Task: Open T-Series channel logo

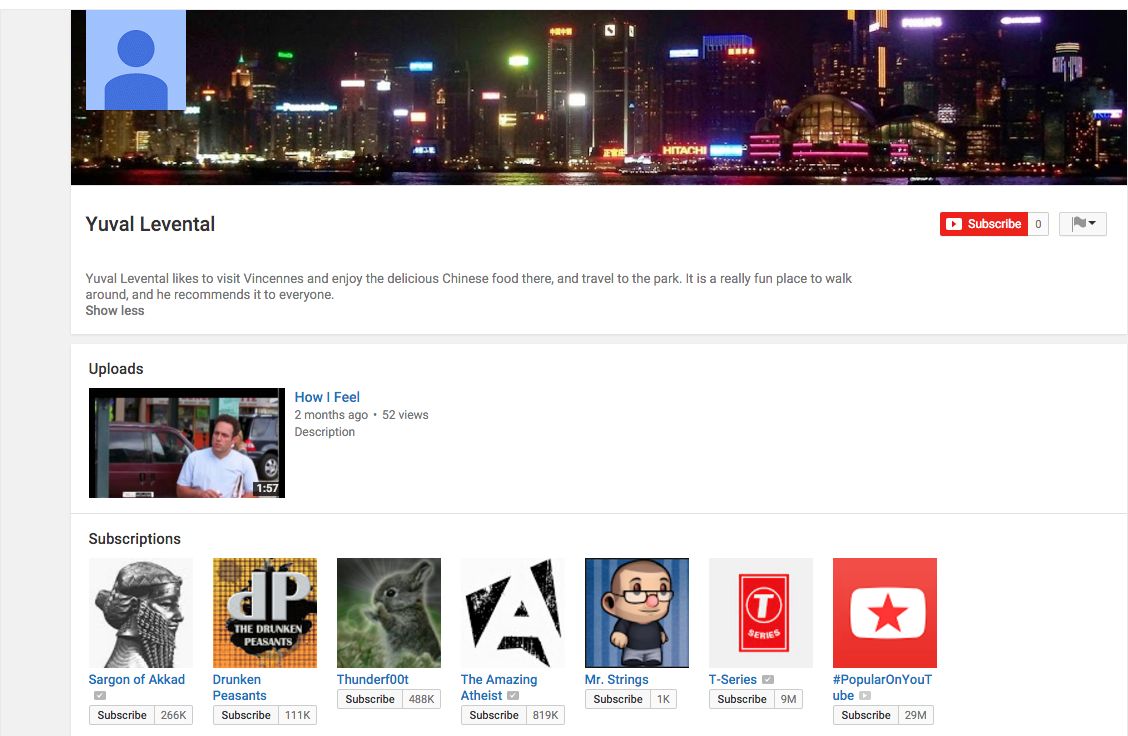Action: pyautogui.click(x=761, y=613)
